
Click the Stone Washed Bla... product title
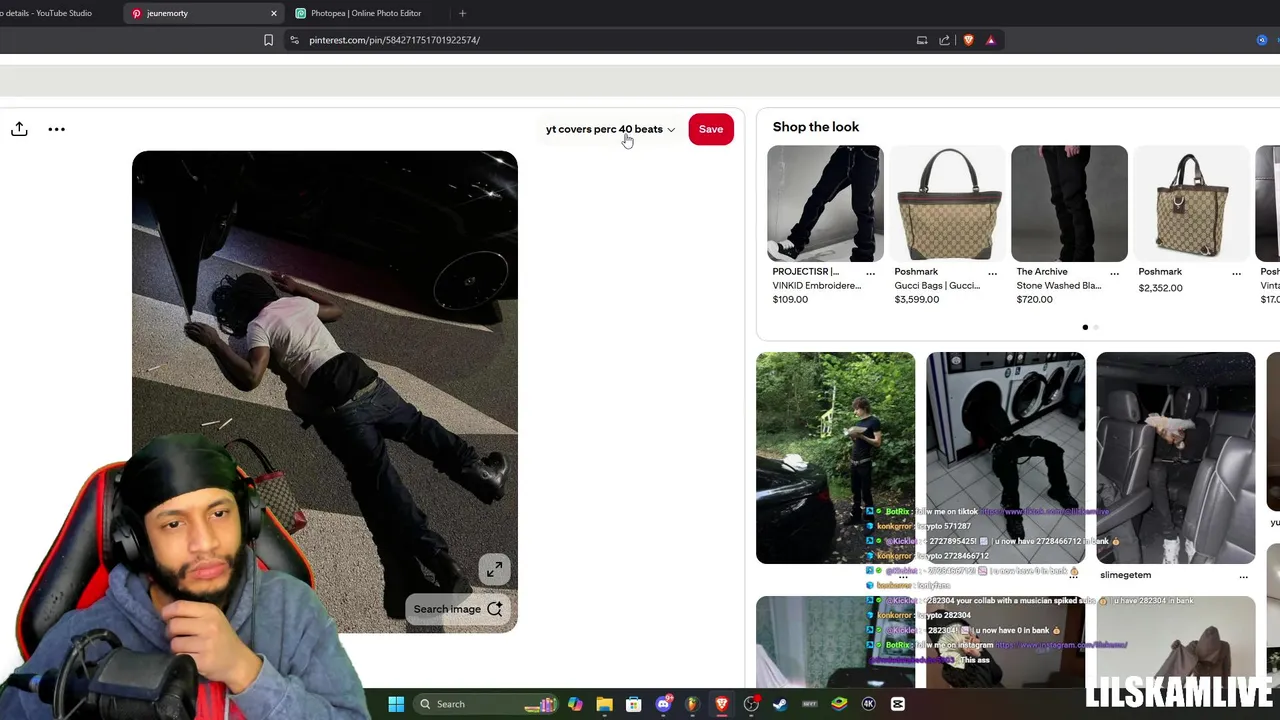point(1058,286)
